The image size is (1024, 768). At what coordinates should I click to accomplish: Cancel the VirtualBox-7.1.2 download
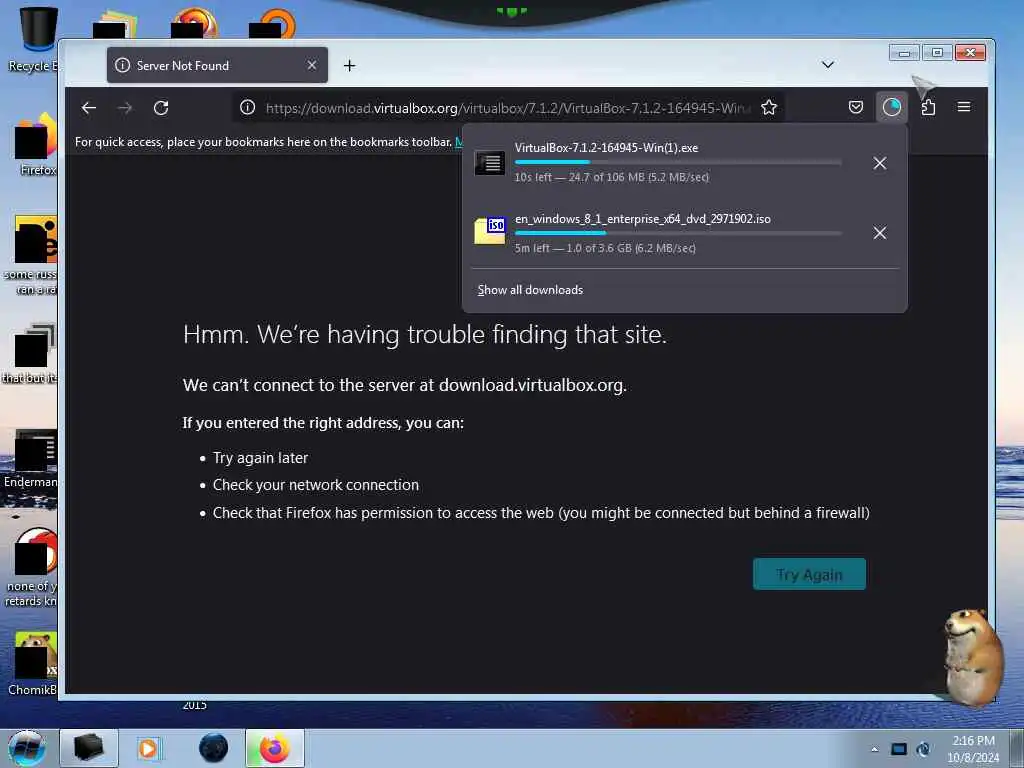point(880,163)
